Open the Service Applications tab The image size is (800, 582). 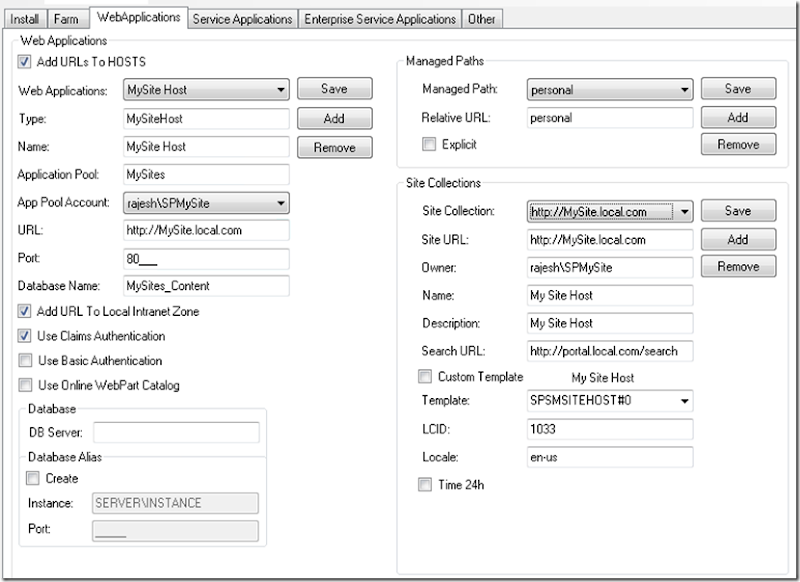click(242, 18)
